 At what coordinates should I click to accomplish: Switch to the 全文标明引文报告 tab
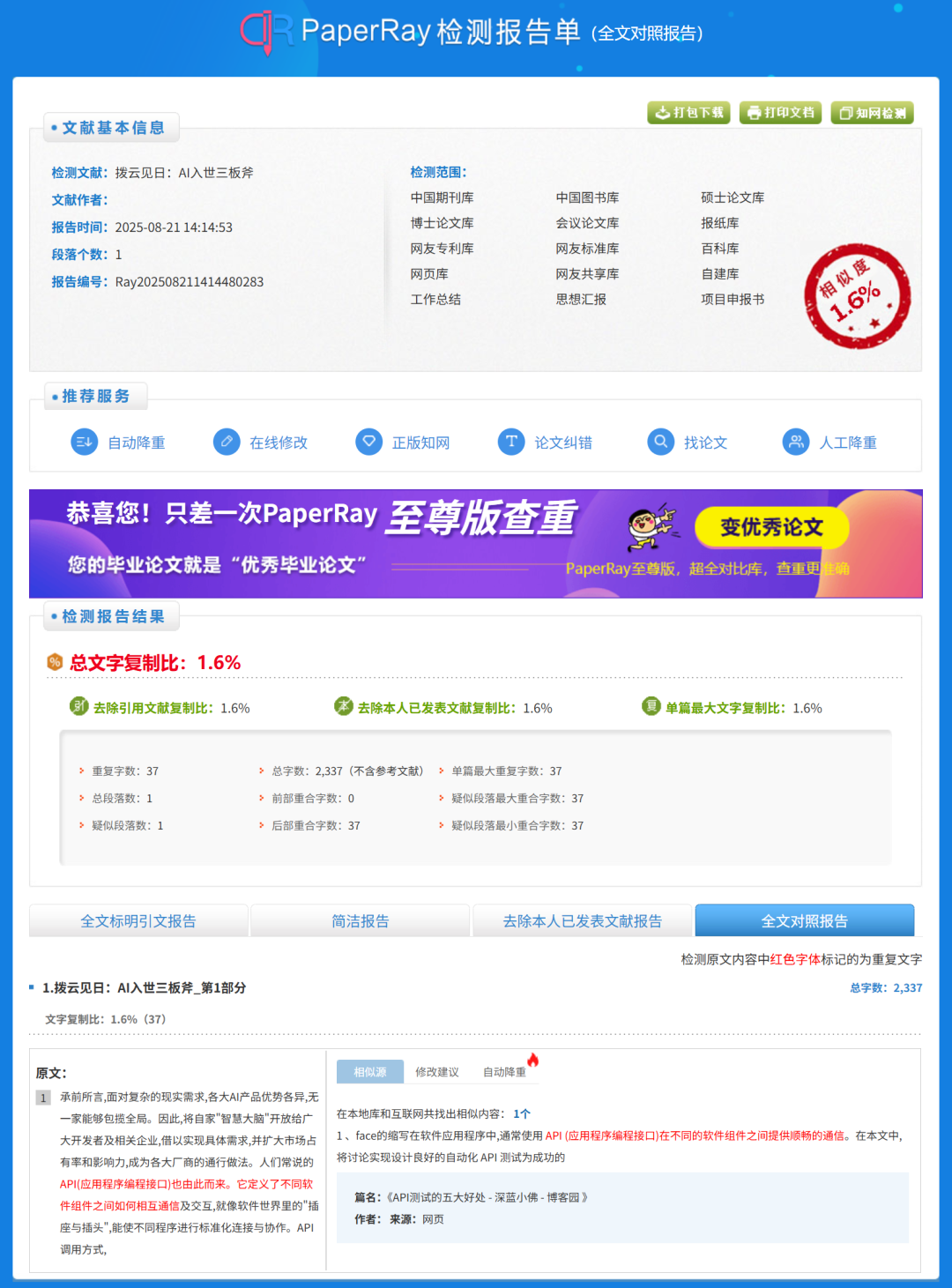[x=138, y=921]
